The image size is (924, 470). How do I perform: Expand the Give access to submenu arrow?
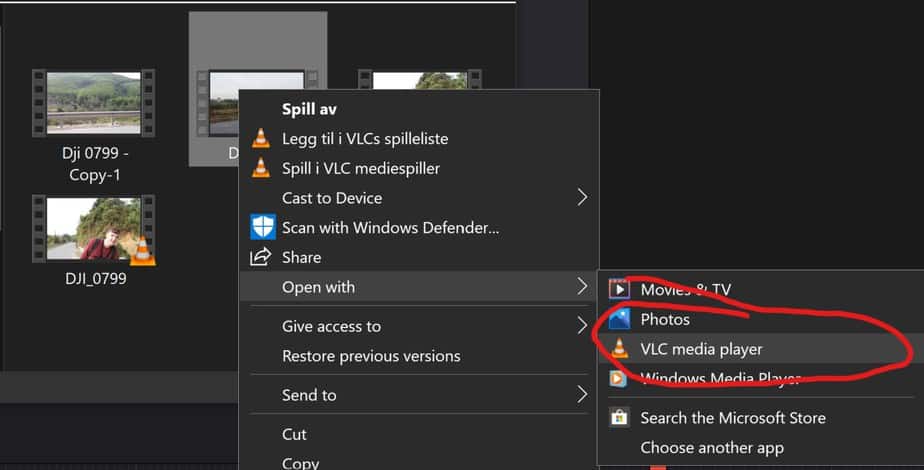[x=582, y=326]
